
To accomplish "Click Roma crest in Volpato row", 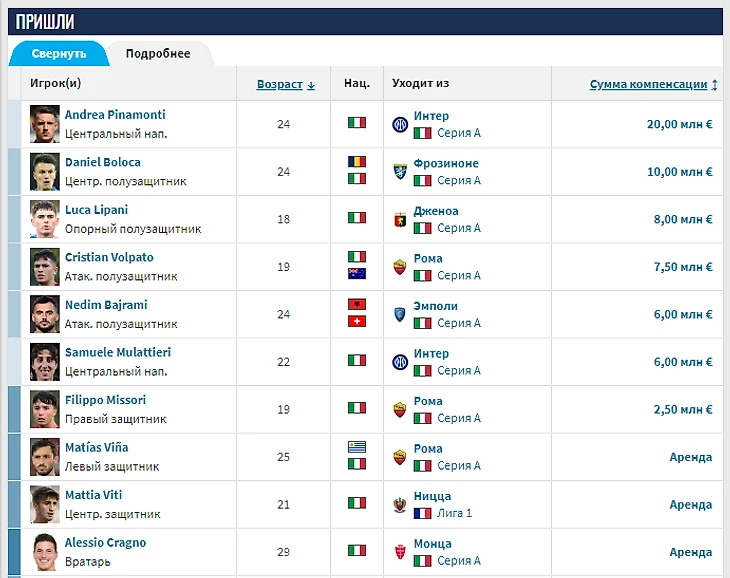I will point(400,267).
